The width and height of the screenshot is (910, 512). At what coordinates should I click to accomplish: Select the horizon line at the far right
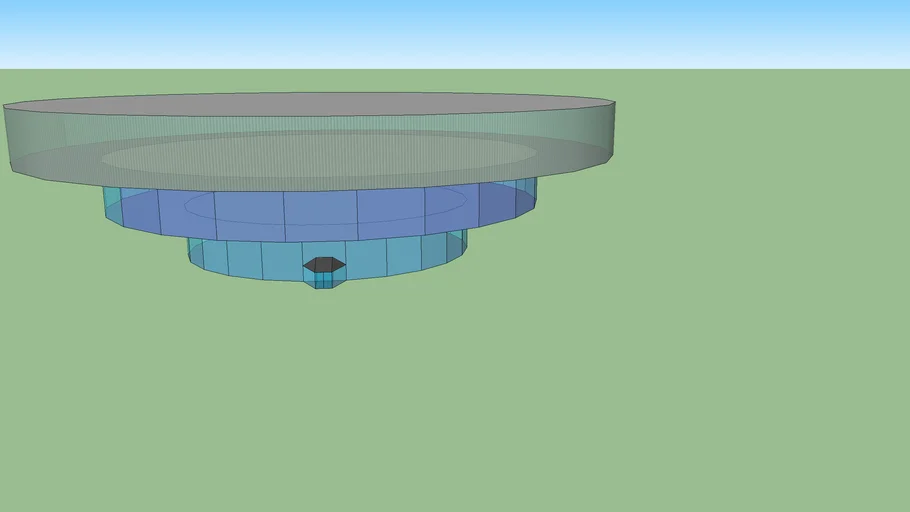(x=880, y=69)
